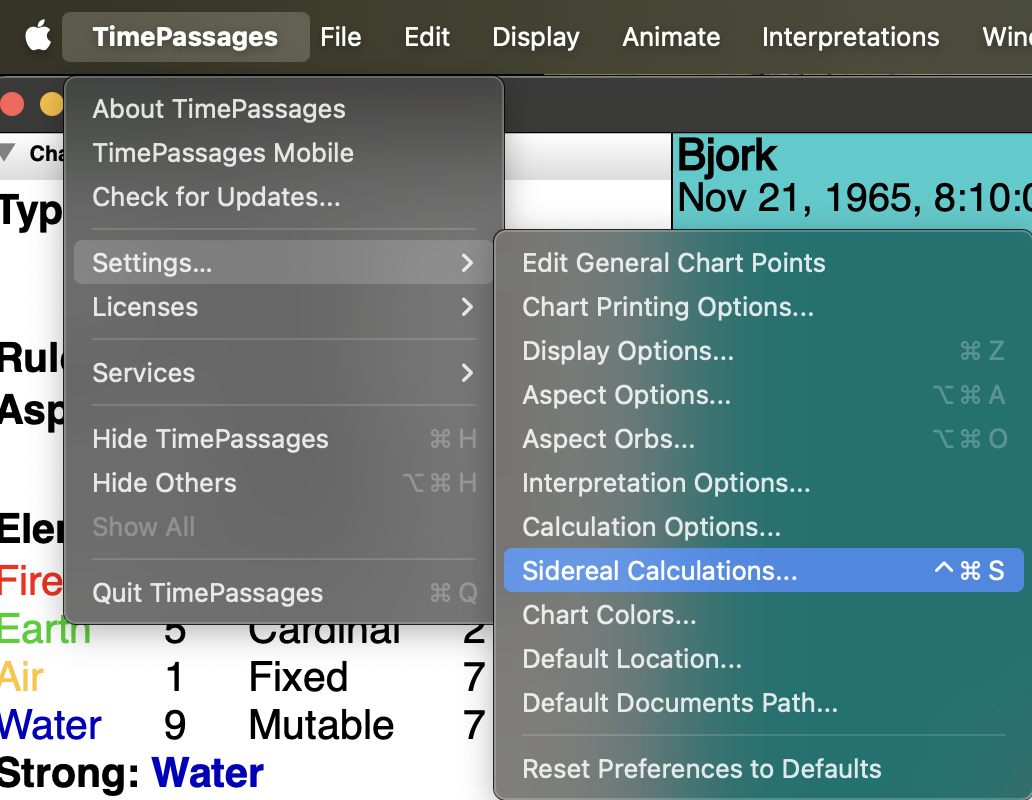Choose TimePassages Mobile
1032x800 pixels.
pyautogui.click(x=284, y=153)
